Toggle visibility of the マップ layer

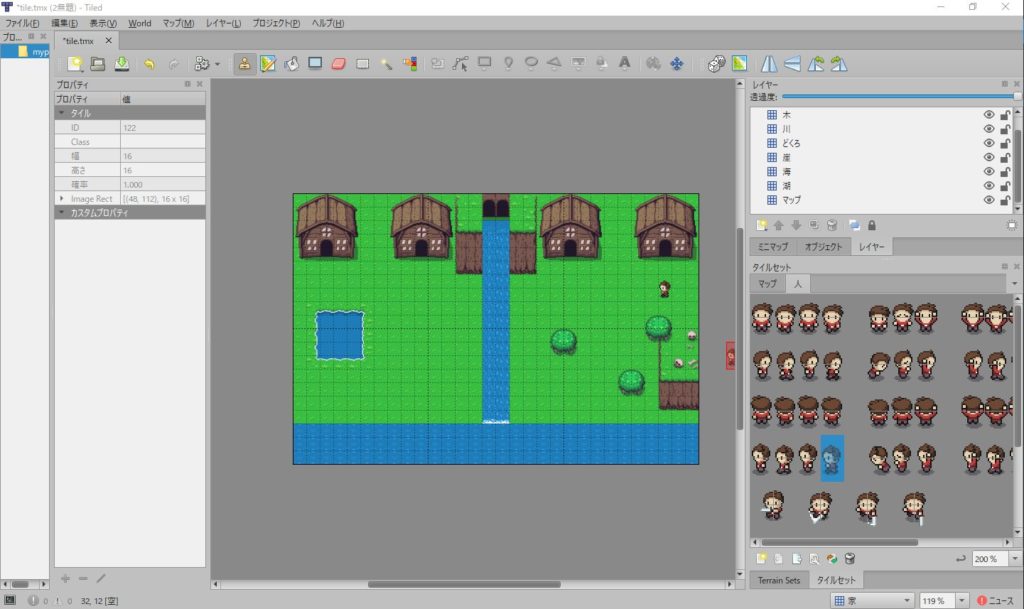click(989, 200)
